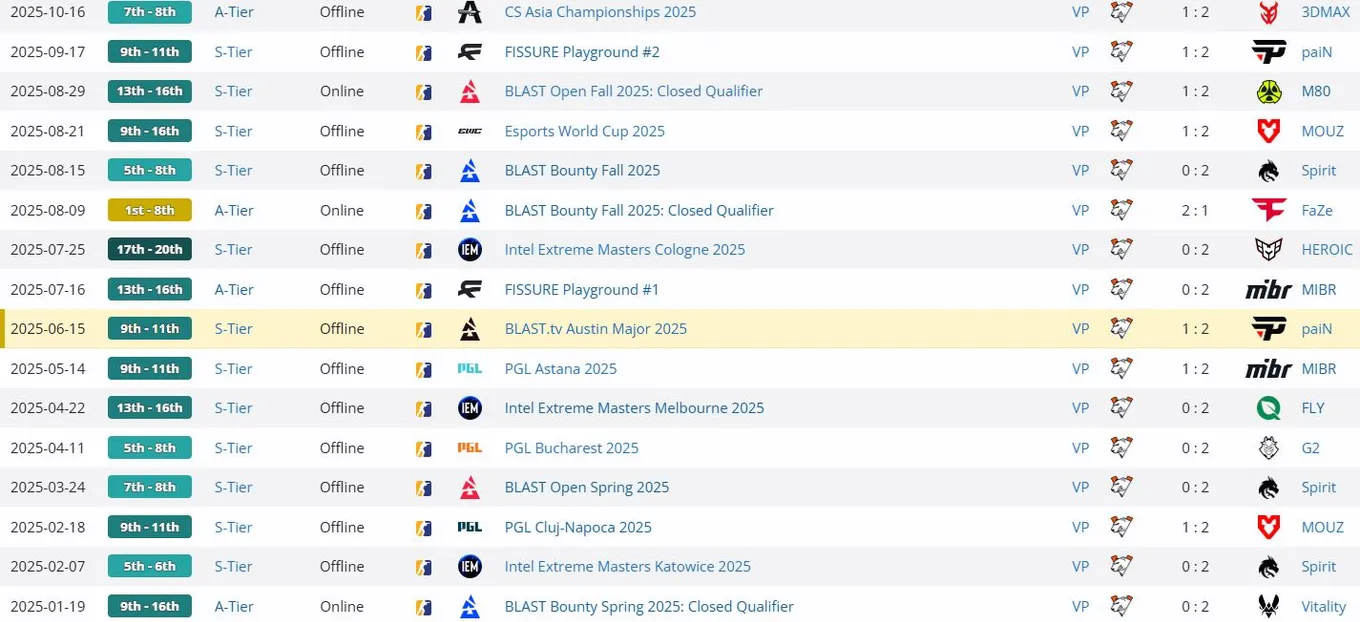Click the date 2025-04-22
This screenshot has height=622, width=1360.
pos(48,408)
